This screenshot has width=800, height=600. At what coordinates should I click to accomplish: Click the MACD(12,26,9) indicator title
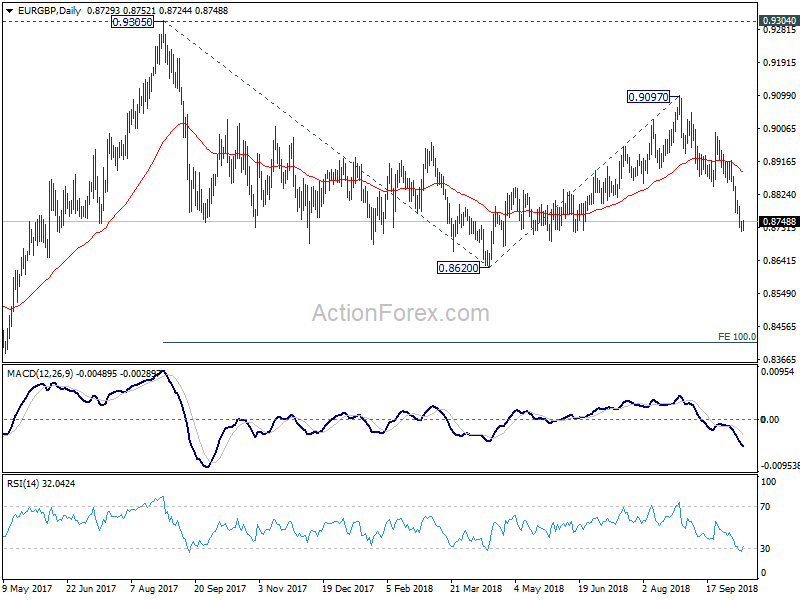[41, 374]
